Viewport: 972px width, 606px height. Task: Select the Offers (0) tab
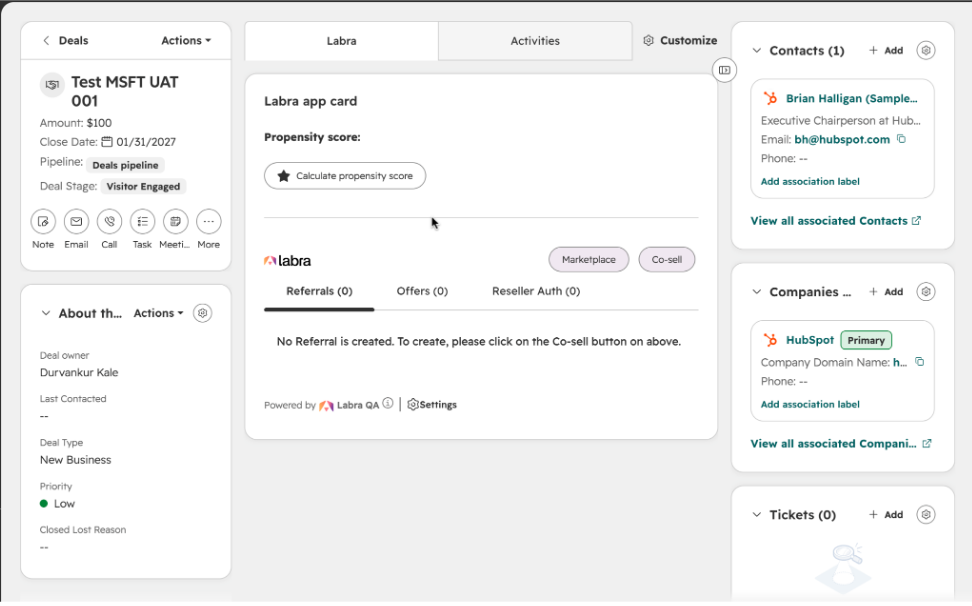(x=422, y=291)
